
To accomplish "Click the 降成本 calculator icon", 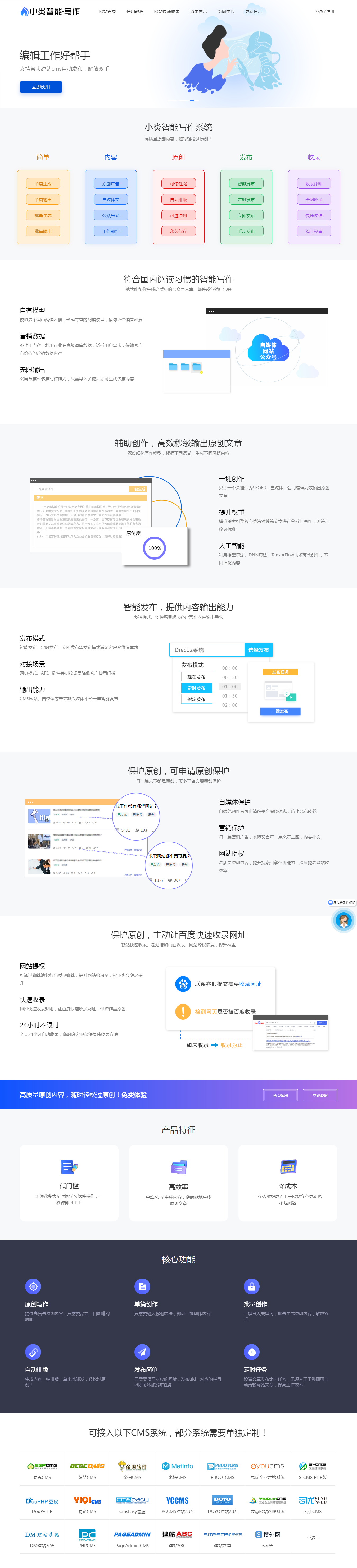I will [288, 1167].
